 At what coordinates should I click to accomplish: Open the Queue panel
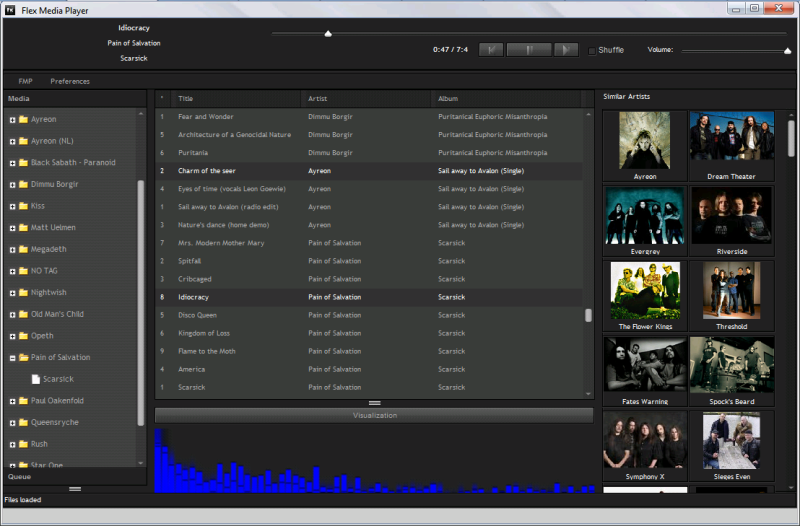click(x=74, y=477)
